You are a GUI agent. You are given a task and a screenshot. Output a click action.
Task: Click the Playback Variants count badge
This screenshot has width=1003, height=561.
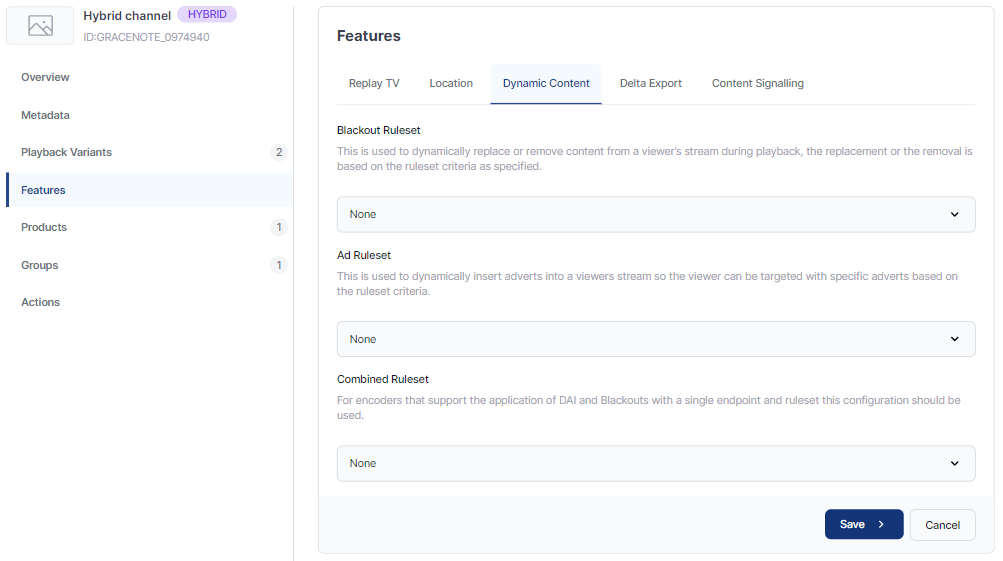click(x=279, y=152)
